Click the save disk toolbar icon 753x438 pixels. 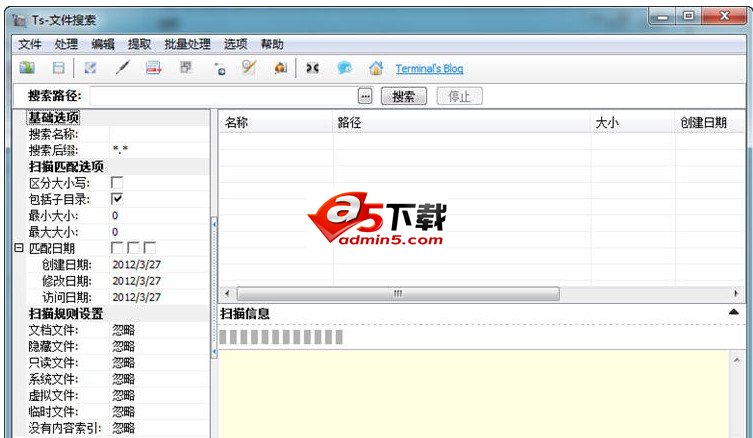(x=58, y=68)
